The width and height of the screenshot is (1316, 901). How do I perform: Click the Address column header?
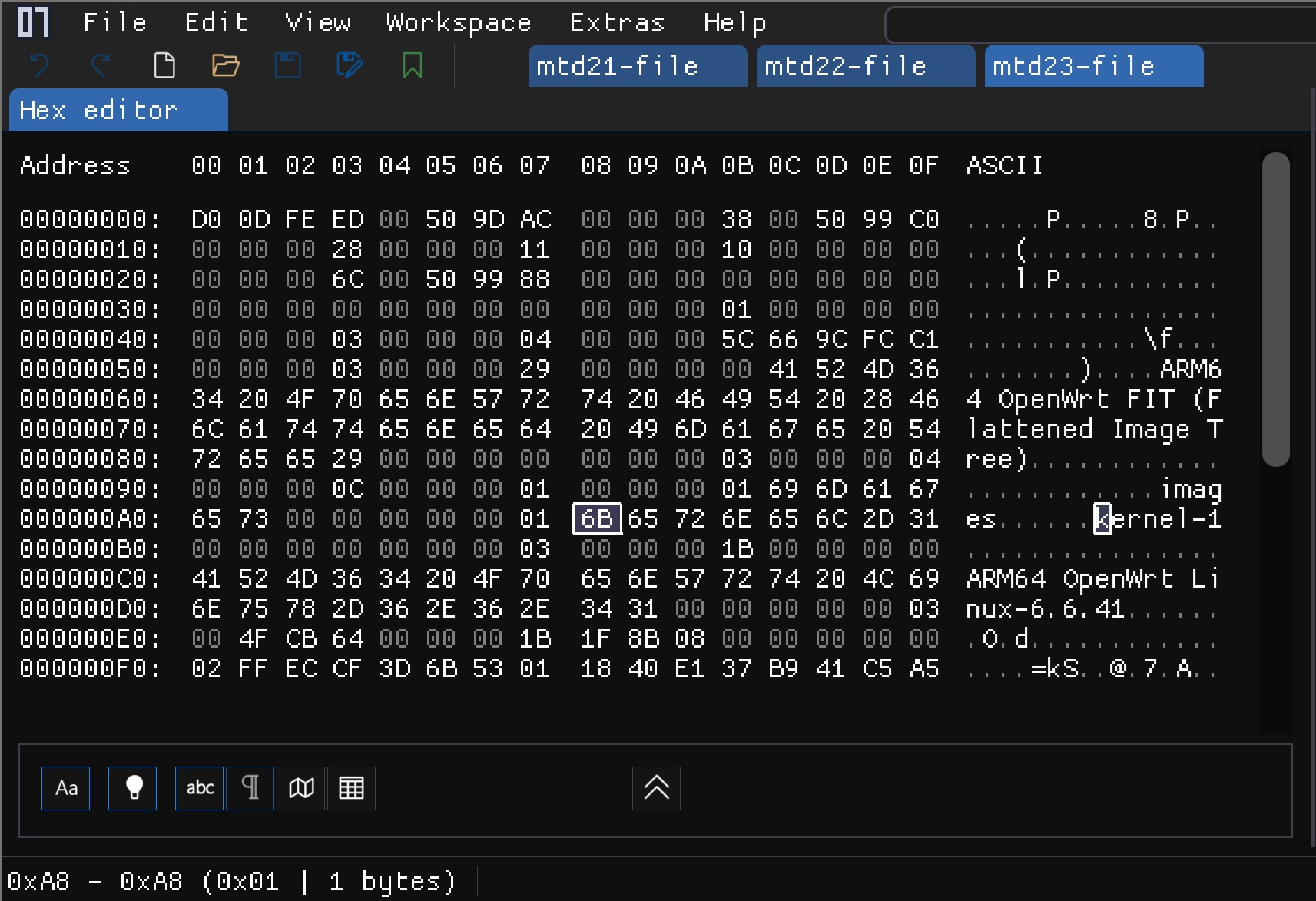click(x=75, y=165)
